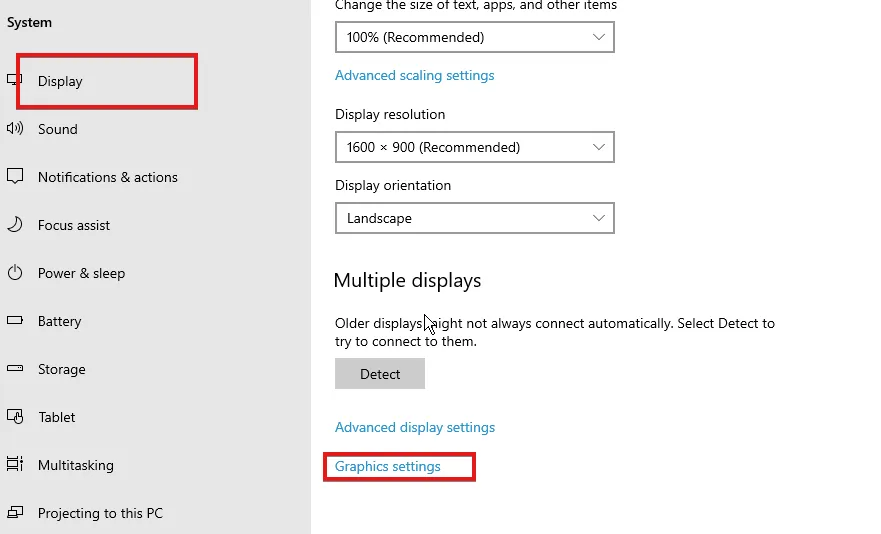Click the Storage drive icon
Screen dimensions: 881x534
coord(15,369)
